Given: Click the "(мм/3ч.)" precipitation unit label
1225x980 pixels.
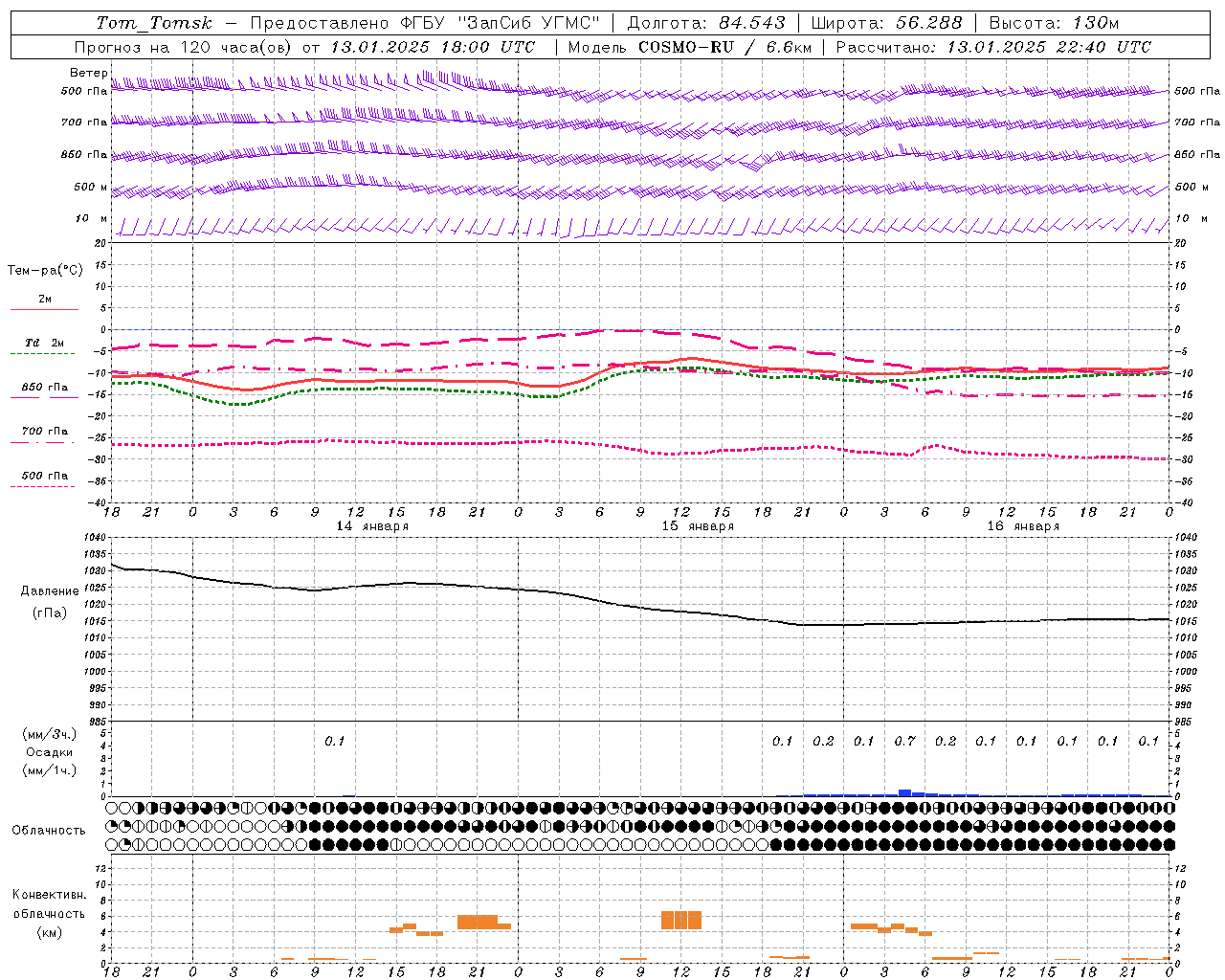Looking at the screenshot, I should coord(50,734).
